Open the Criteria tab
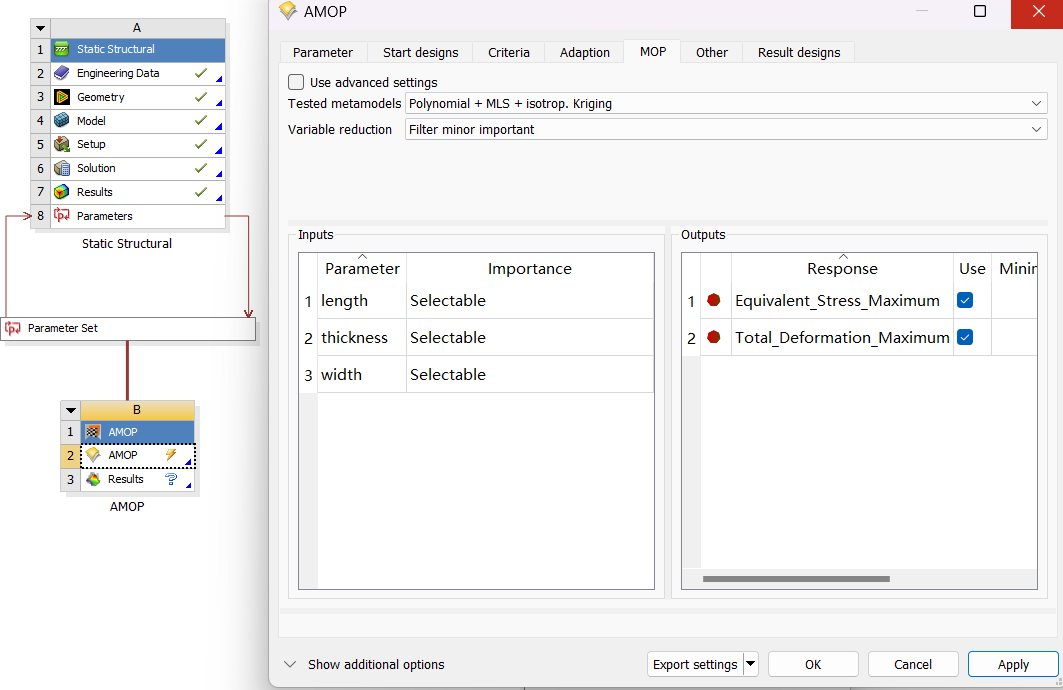Screen dimensions: 1063x690 508,52
